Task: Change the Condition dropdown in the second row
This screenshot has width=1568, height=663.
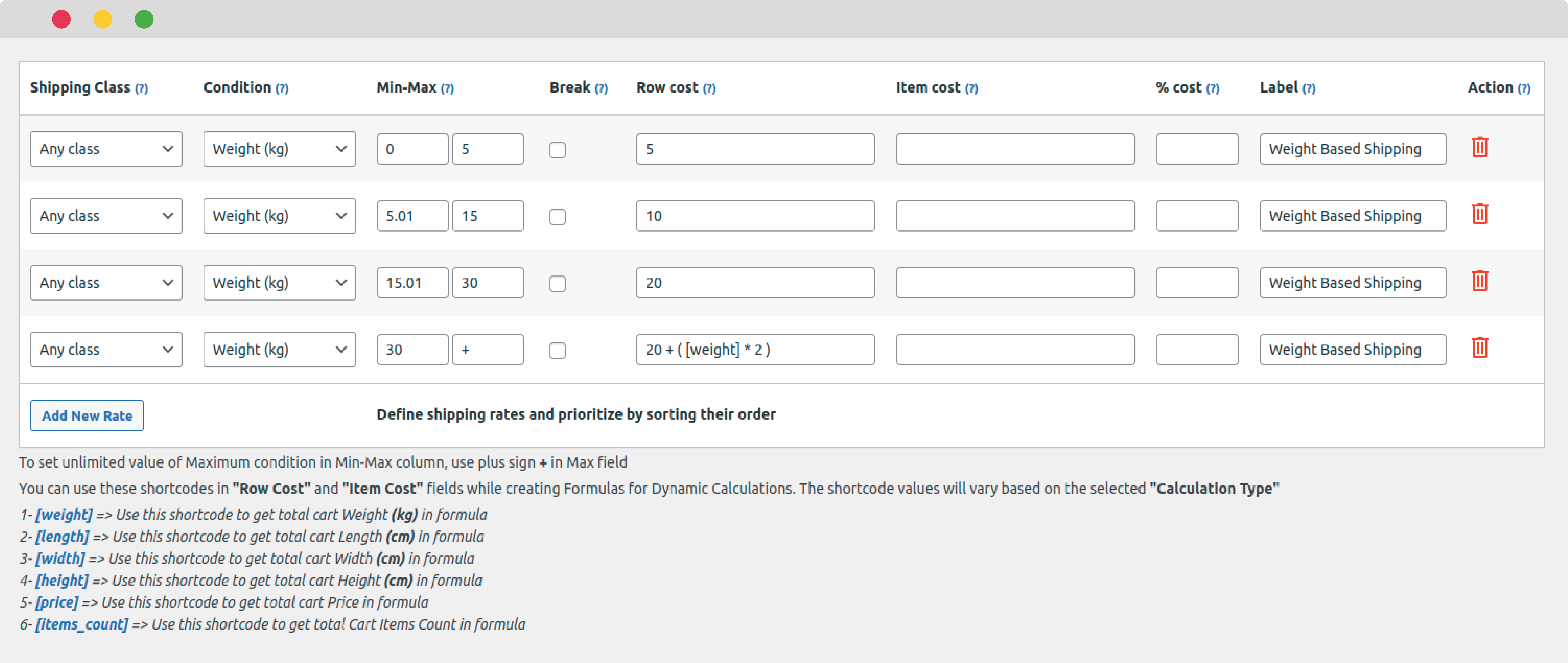Action: 279,216
